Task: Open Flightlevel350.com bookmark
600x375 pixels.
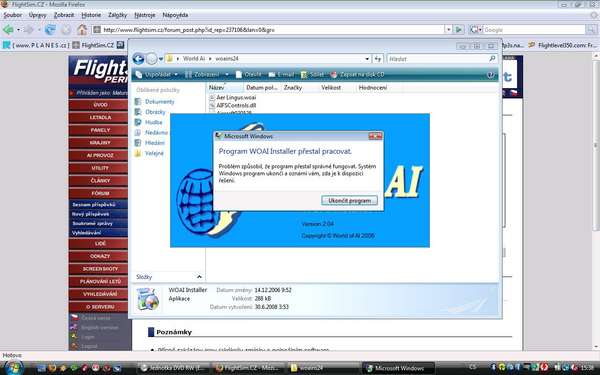Action: tap(562, 45)
